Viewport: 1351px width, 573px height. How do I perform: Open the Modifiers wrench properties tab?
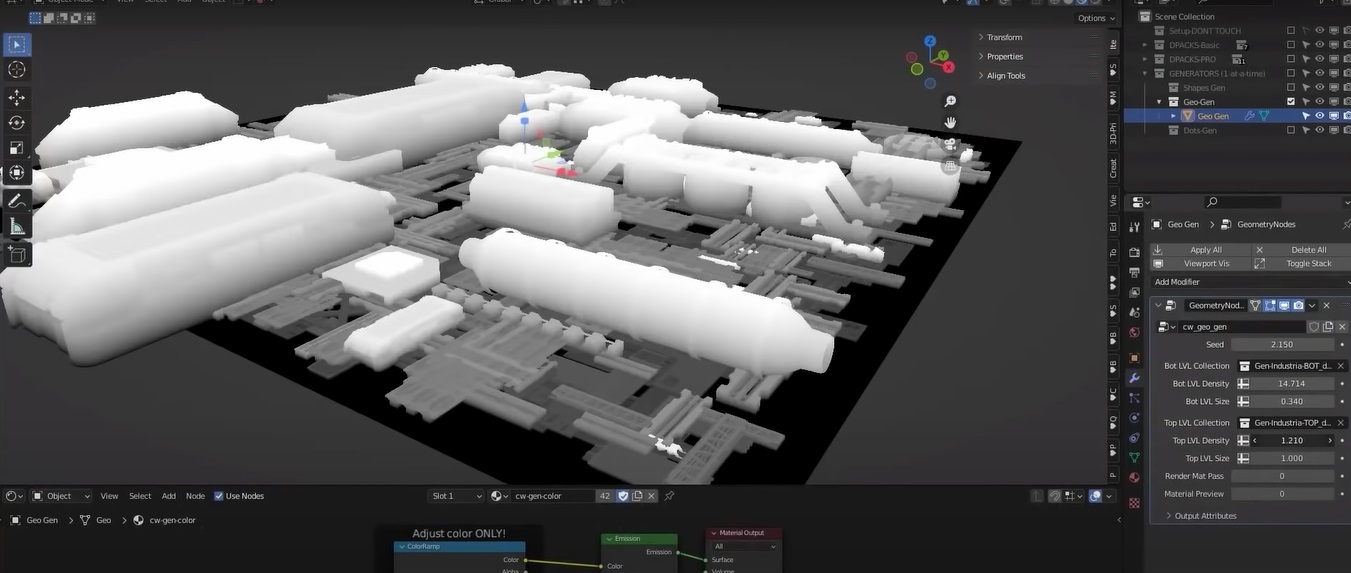pyautogui.click(x=1134, y=378)
